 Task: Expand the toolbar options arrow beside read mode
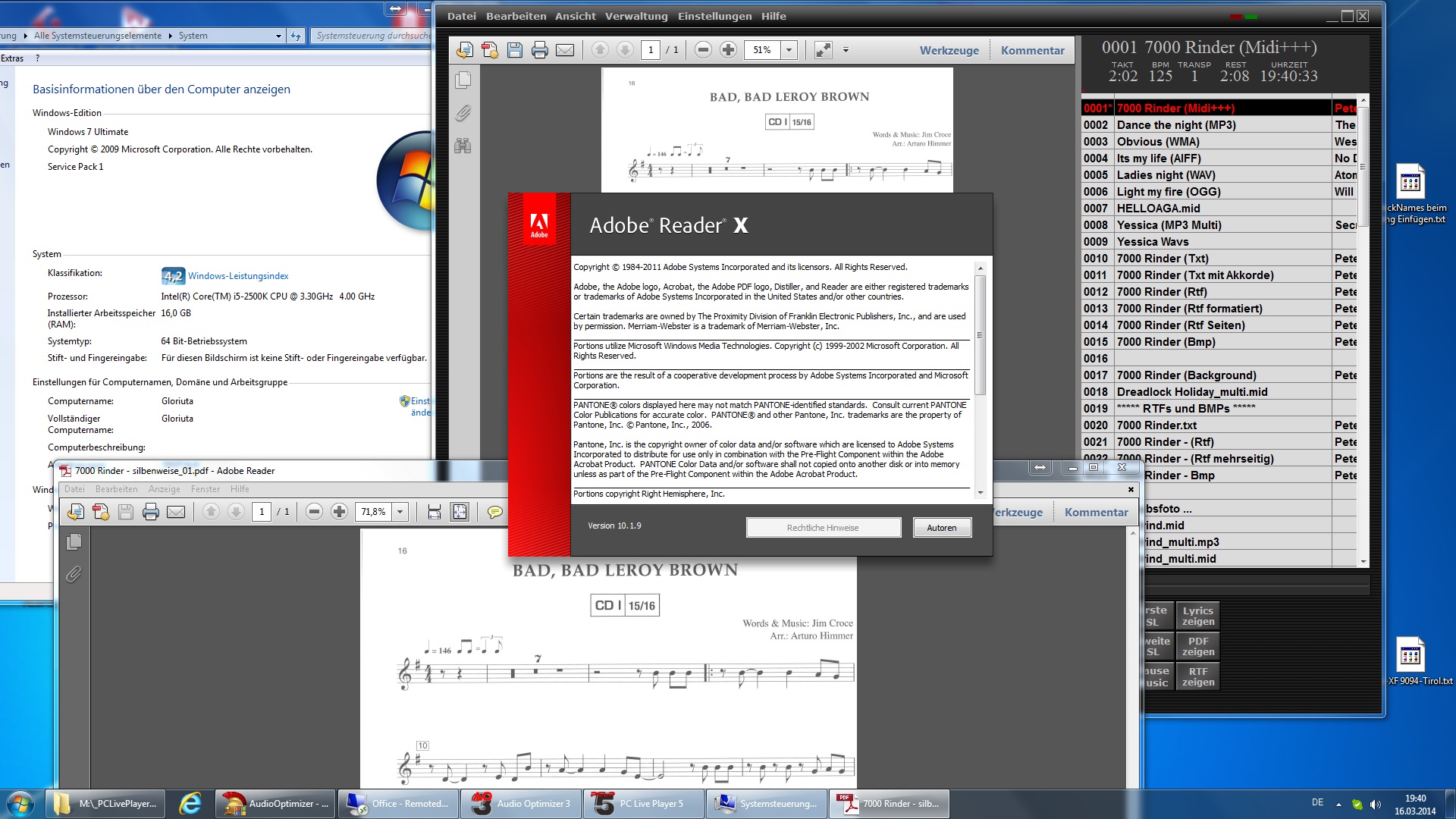point(846,50)
